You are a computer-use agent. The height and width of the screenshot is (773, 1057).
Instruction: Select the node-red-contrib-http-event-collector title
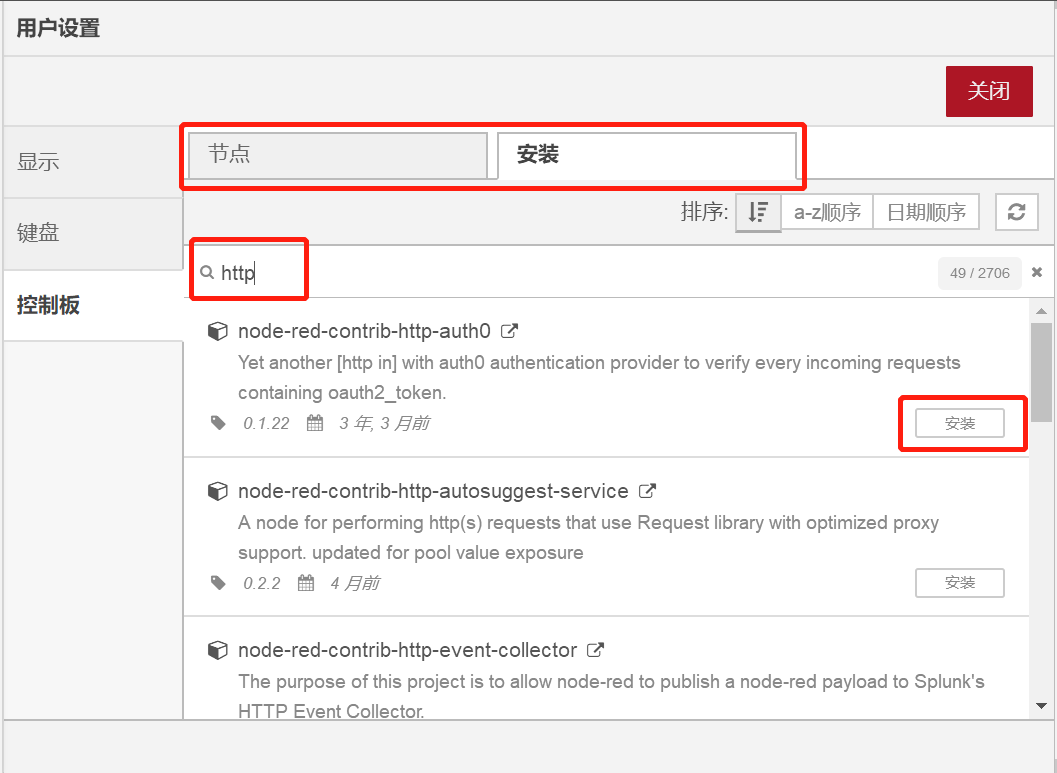[x=407, y=650]
